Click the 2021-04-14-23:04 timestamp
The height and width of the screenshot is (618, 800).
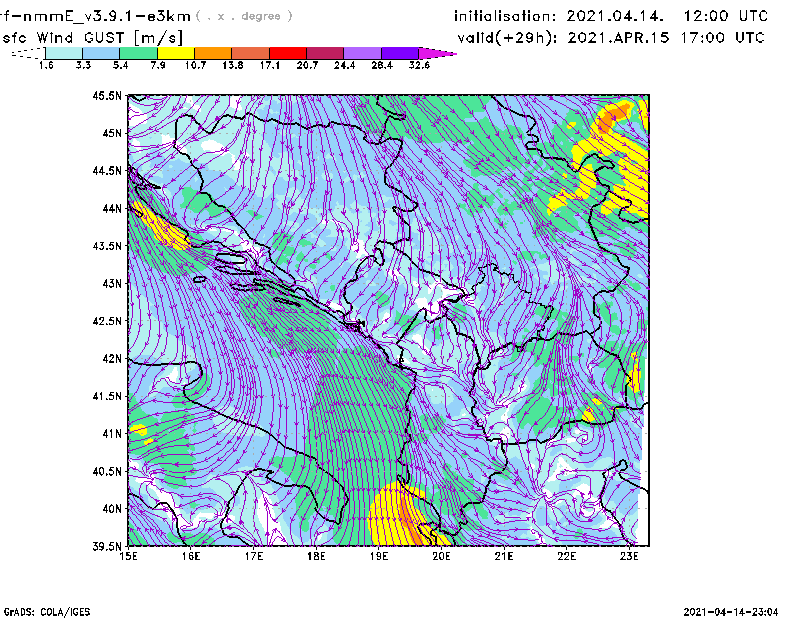(731, 612)
